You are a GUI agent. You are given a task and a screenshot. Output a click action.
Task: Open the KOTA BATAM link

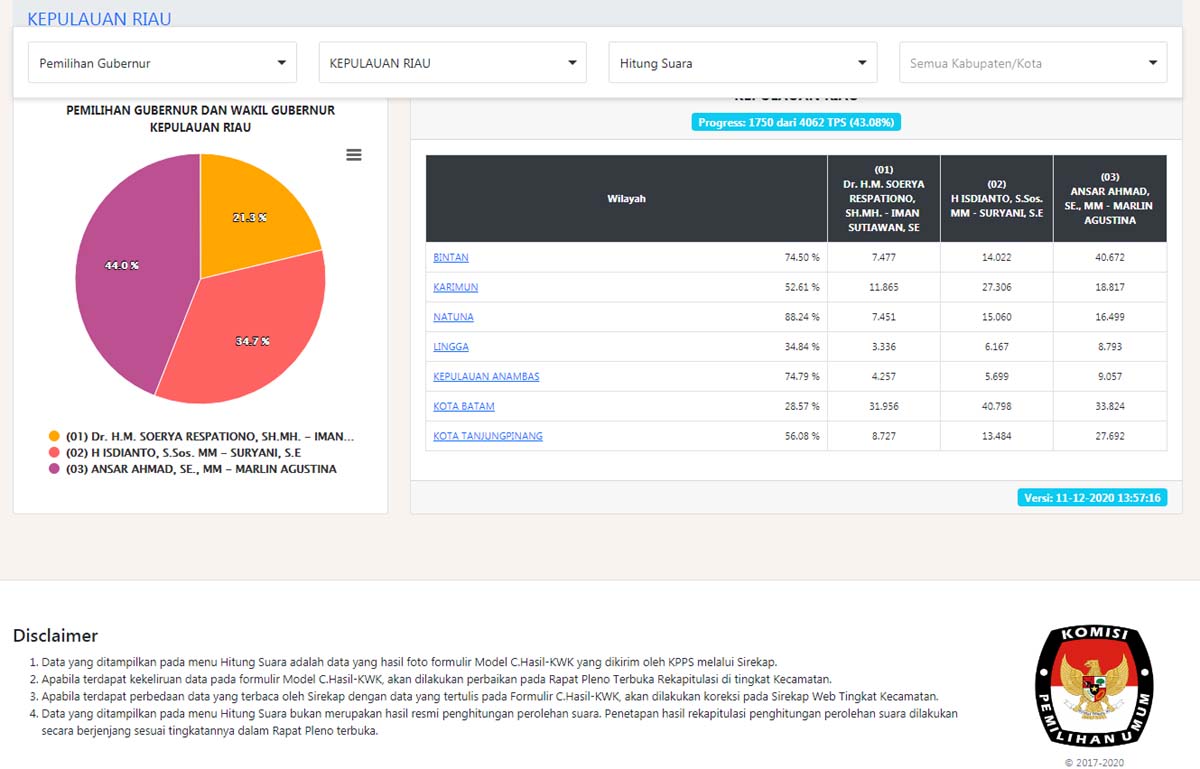pos(464,407)
